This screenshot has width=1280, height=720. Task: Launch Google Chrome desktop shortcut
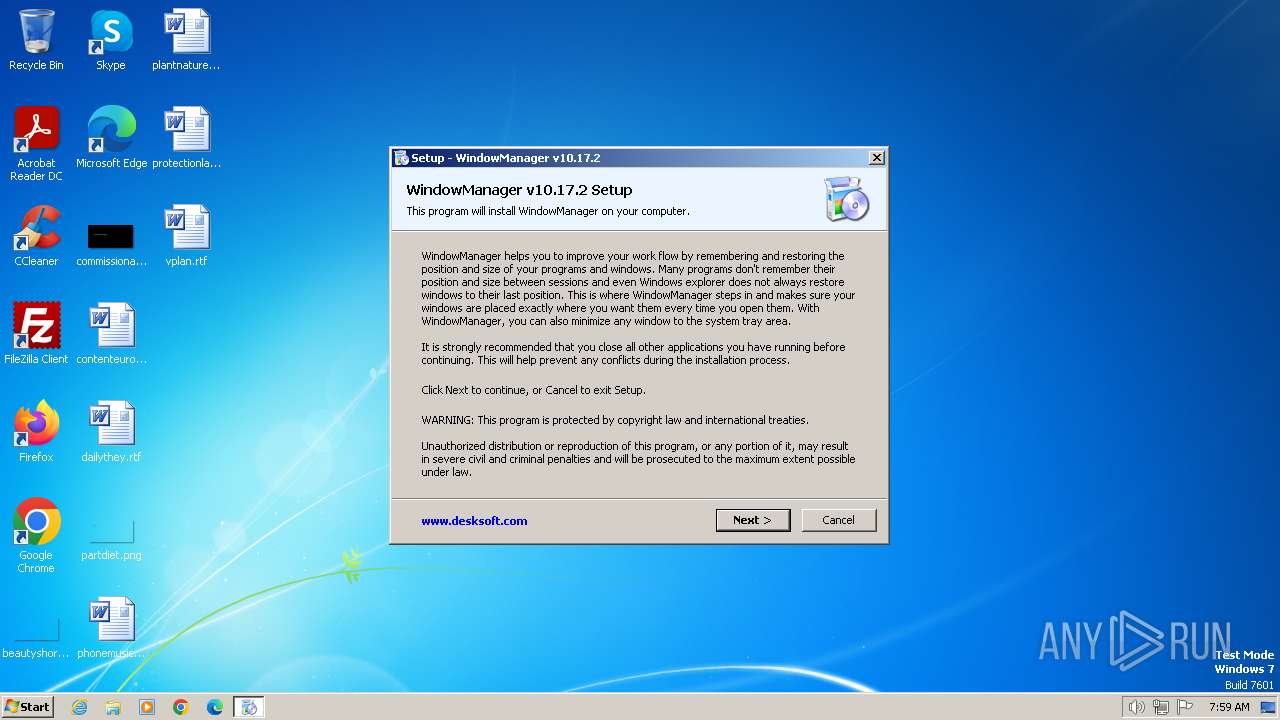pos(36,537)
